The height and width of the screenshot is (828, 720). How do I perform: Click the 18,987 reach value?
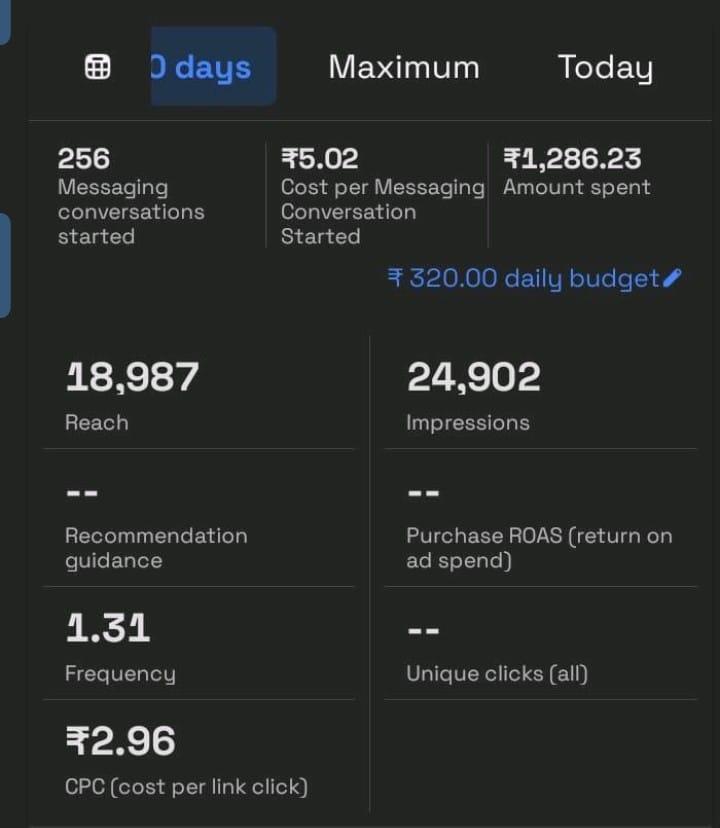(132, 377)
